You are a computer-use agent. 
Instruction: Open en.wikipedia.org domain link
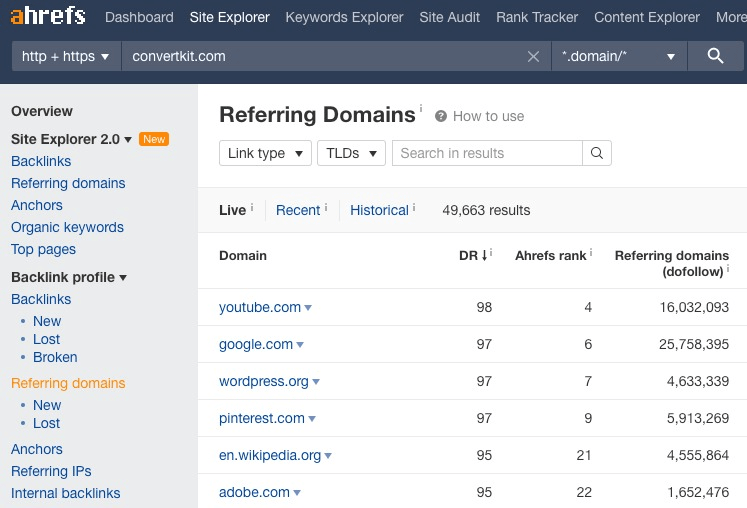(270, 455)
